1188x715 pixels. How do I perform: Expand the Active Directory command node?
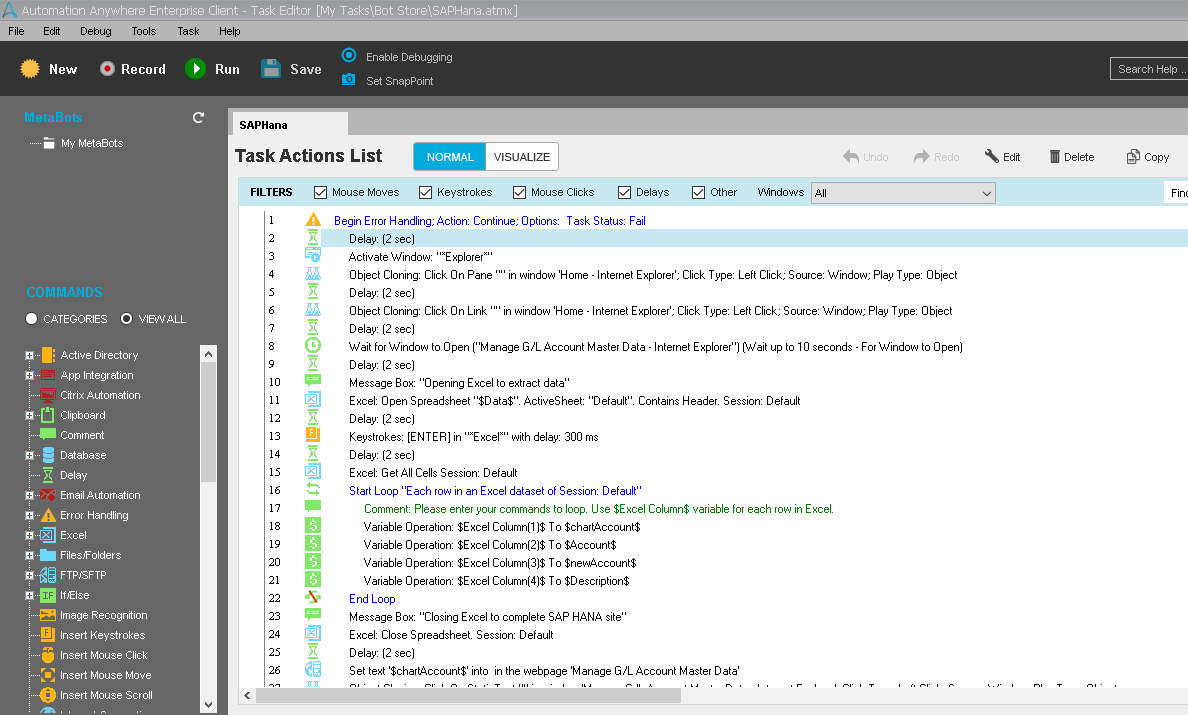(x=30, y=355)
